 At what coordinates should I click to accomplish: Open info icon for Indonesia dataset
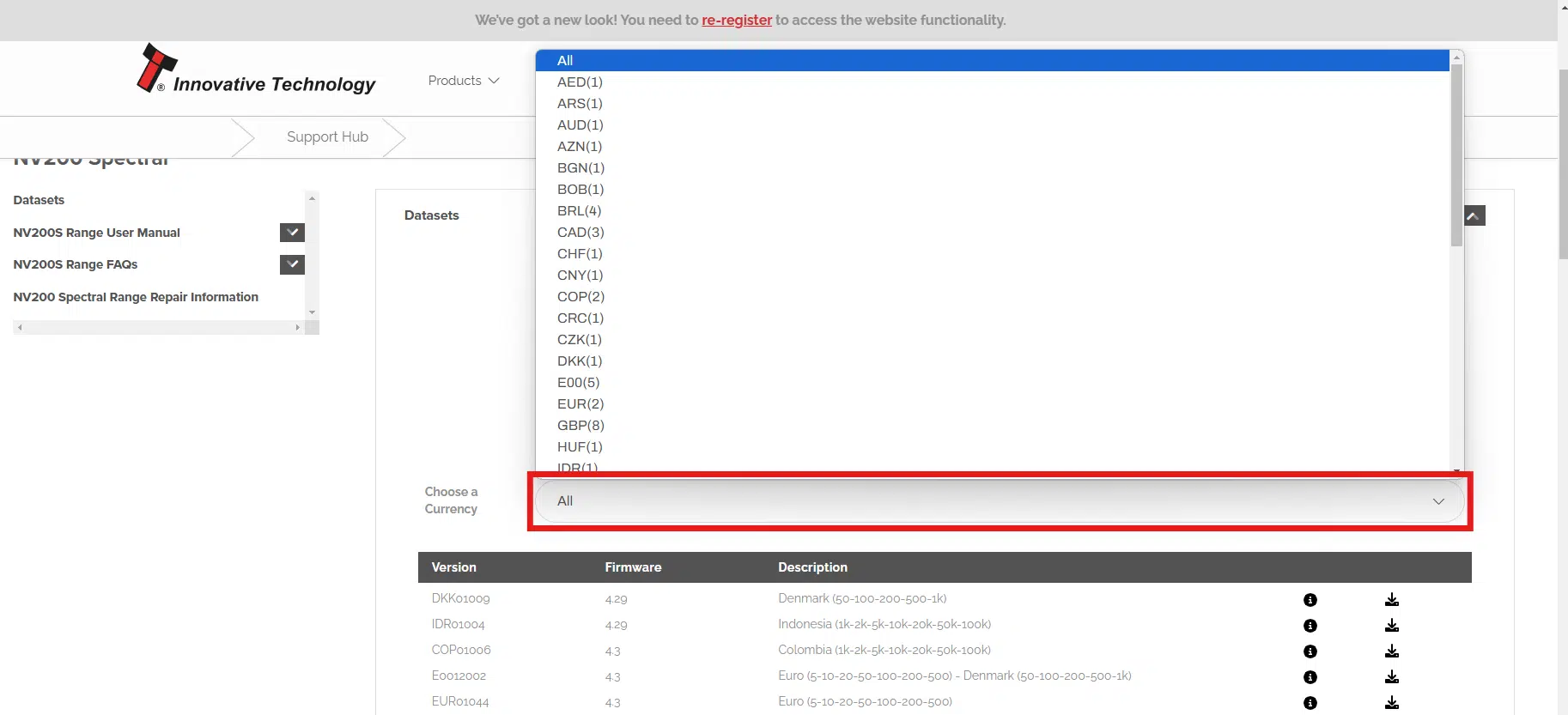pos(1310,626)
